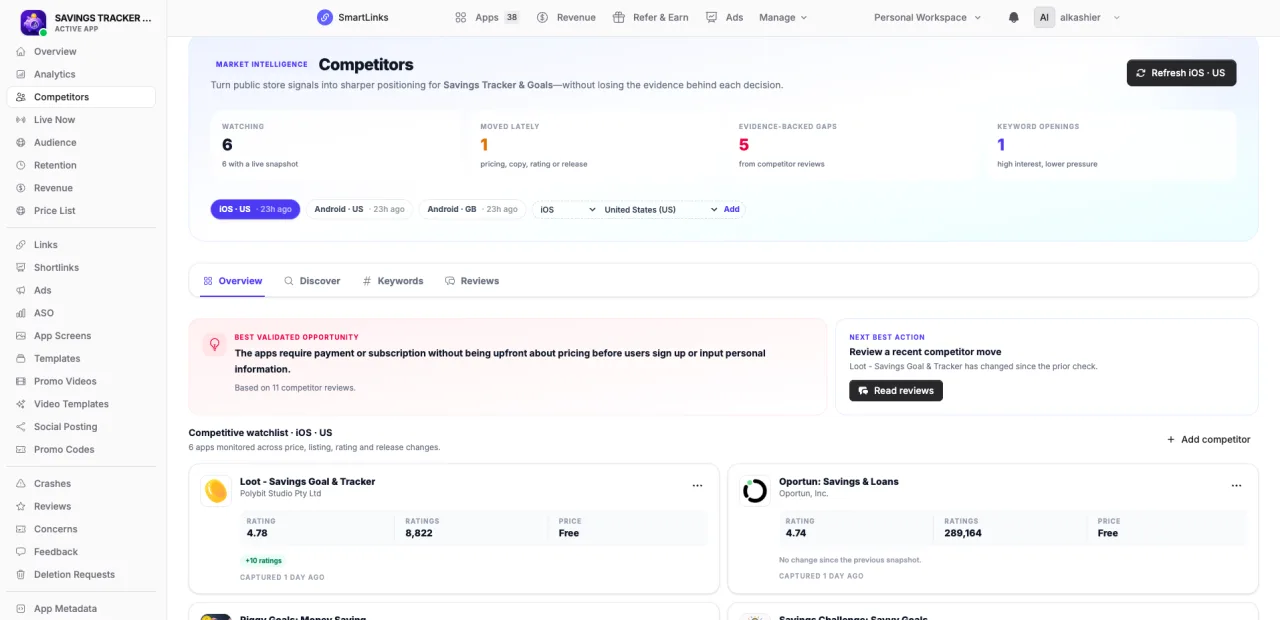Viewport: 1280px width, 620px height.
Task: Open Ads megaphone icon in sidebar
Action: 22,290
